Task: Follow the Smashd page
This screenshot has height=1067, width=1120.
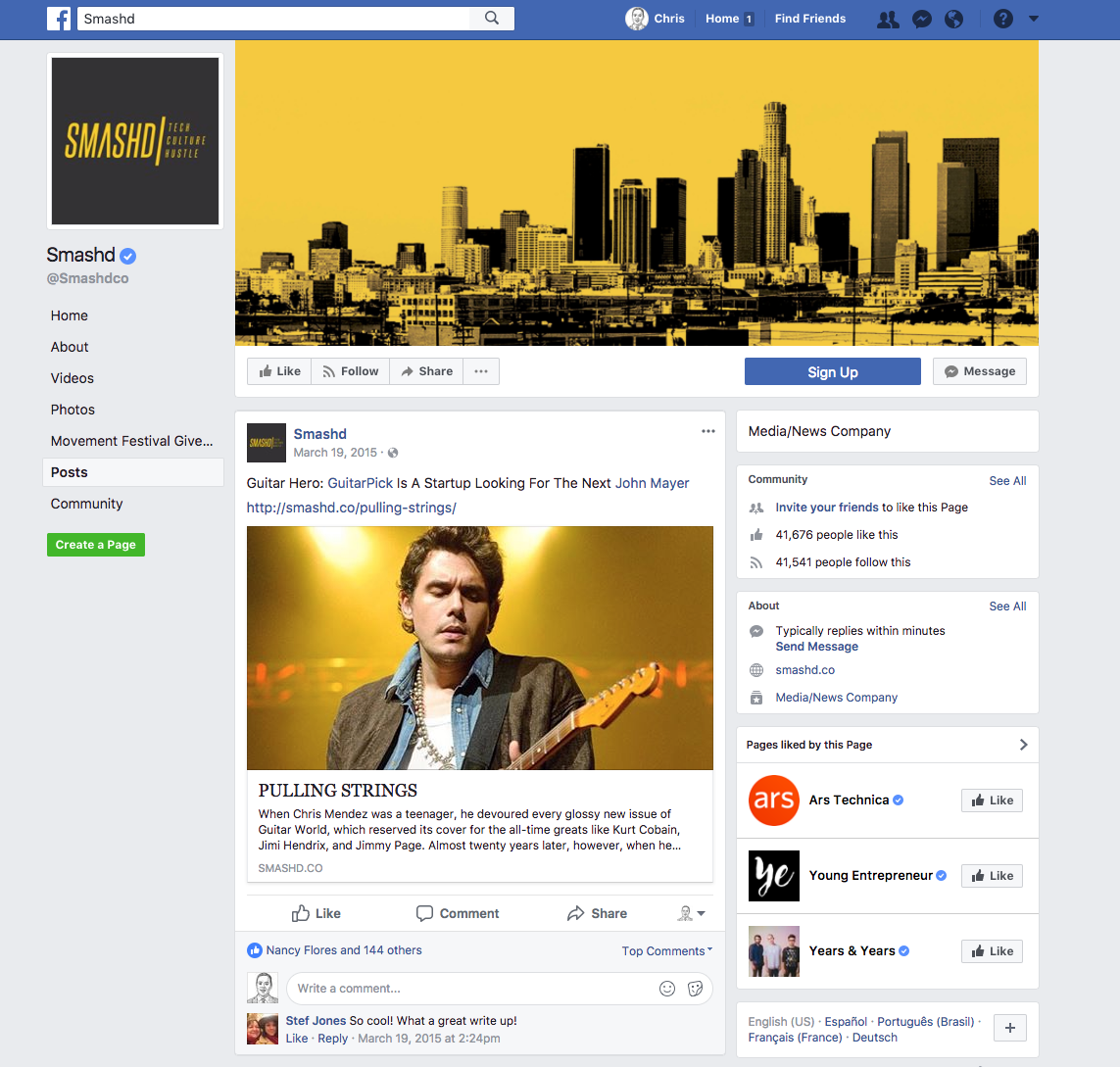Action: point(350,371)
